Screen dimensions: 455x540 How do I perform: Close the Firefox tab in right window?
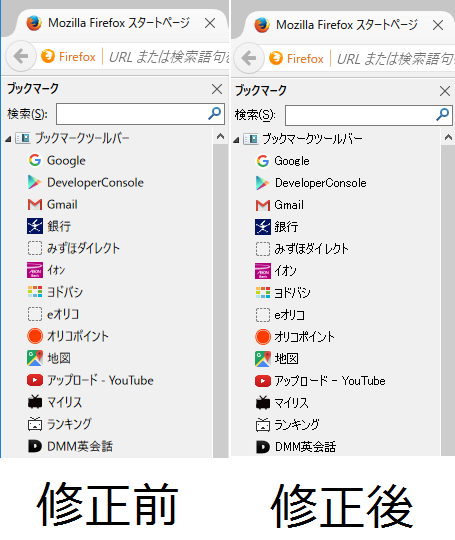click(x=438, y=25)
